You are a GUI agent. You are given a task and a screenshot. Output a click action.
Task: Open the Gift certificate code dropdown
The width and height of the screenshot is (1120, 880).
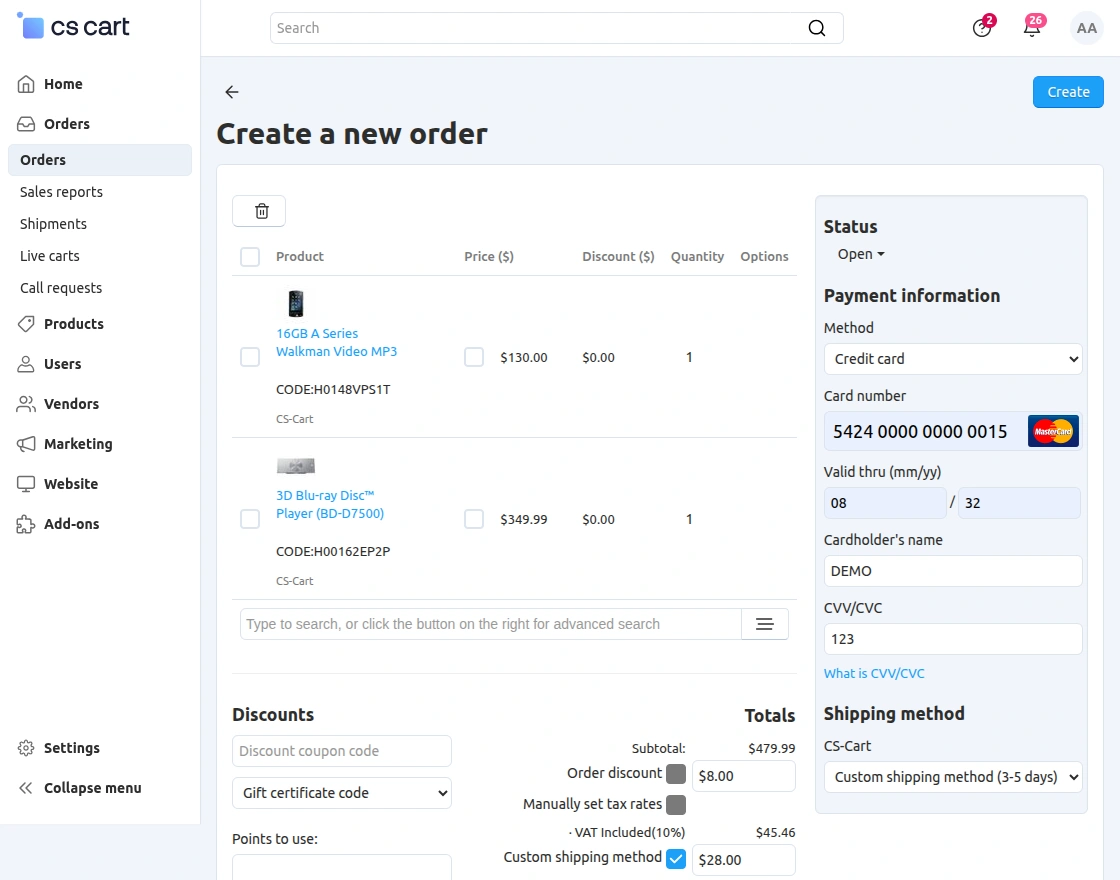pos(341,793)
